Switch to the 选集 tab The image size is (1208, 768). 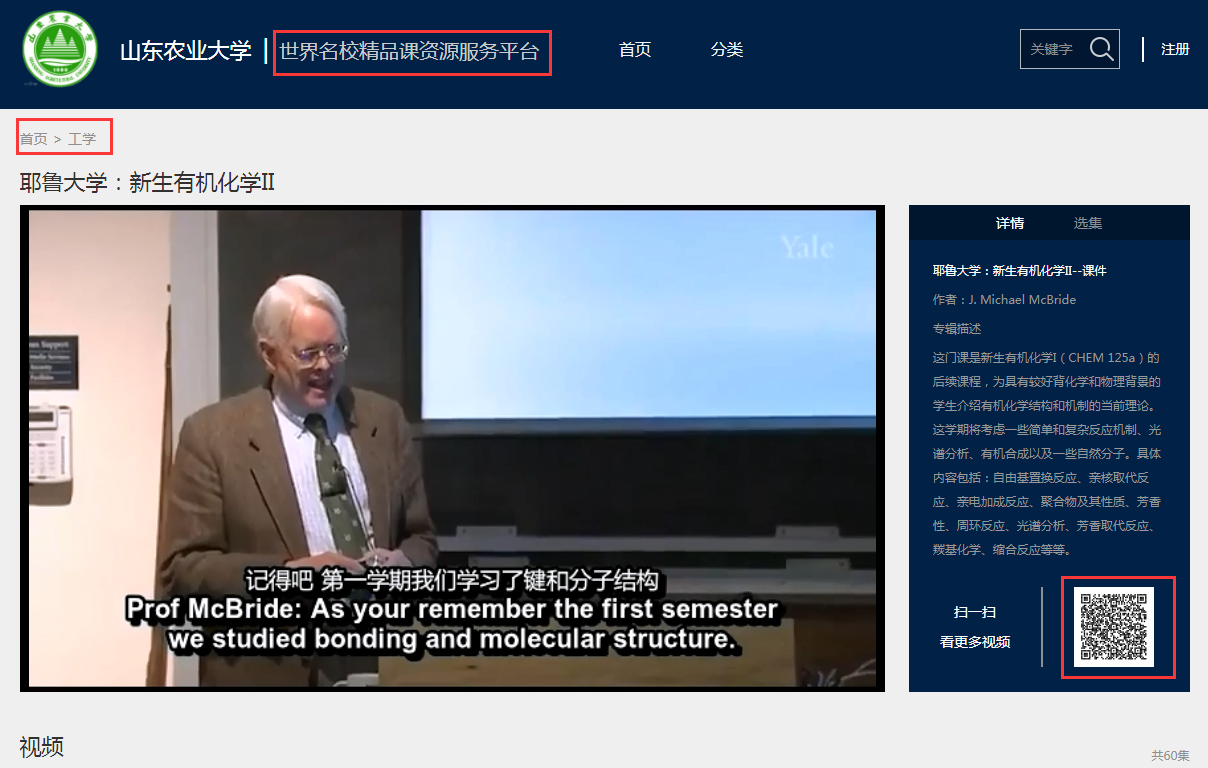1088,223
